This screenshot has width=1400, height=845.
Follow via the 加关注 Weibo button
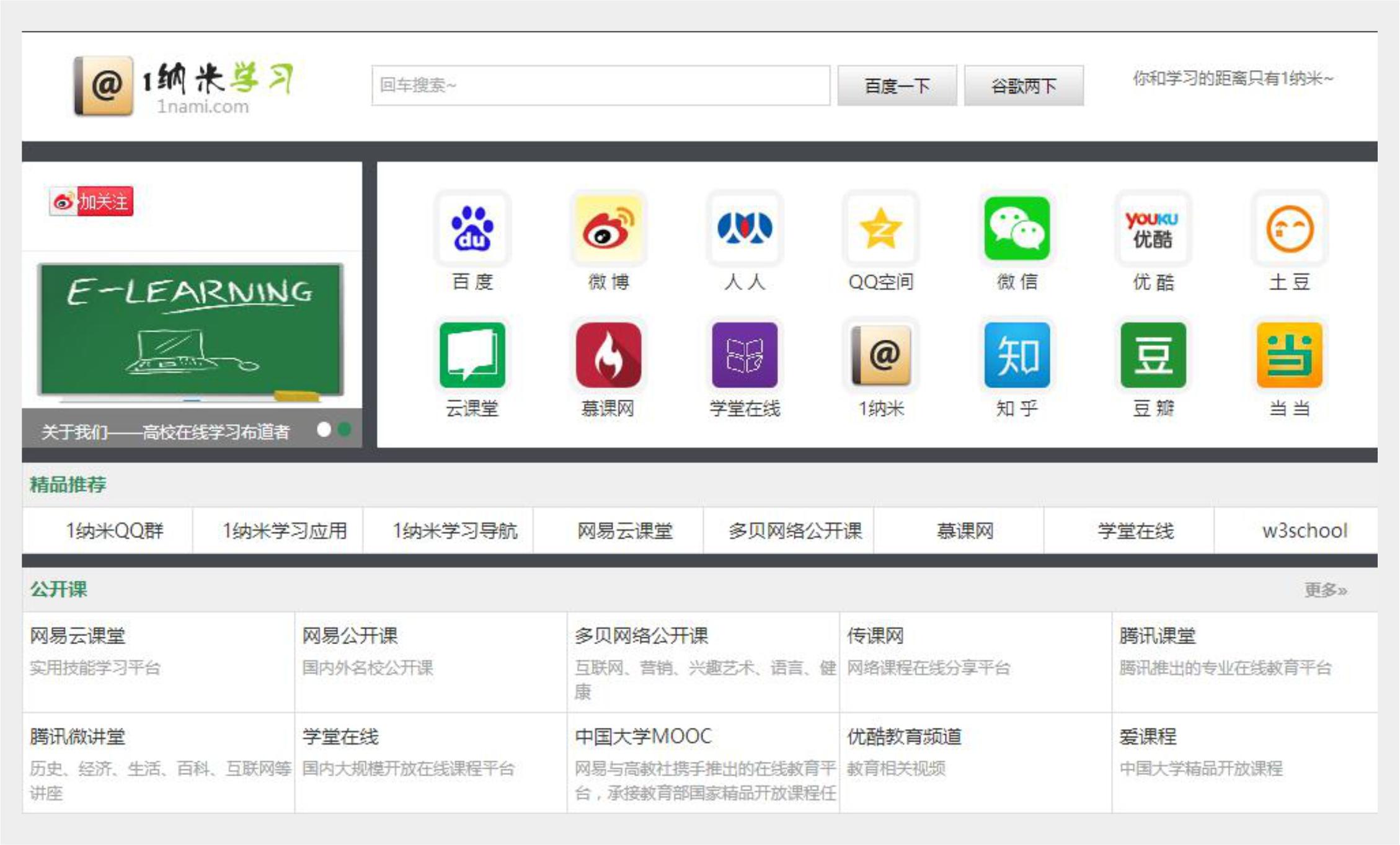pos(92,200)
